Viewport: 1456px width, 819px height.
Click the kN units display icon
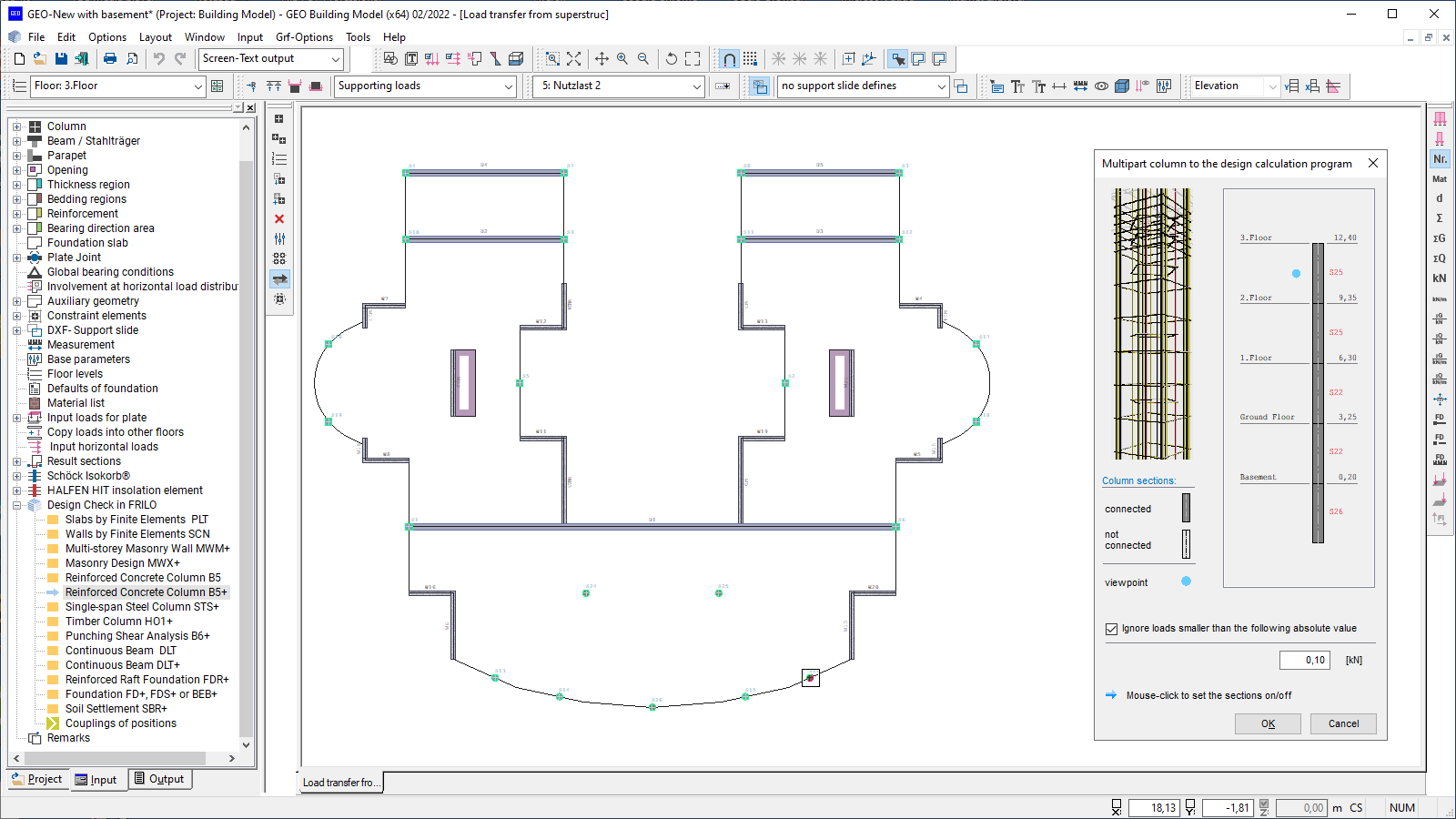(1440, 278)
